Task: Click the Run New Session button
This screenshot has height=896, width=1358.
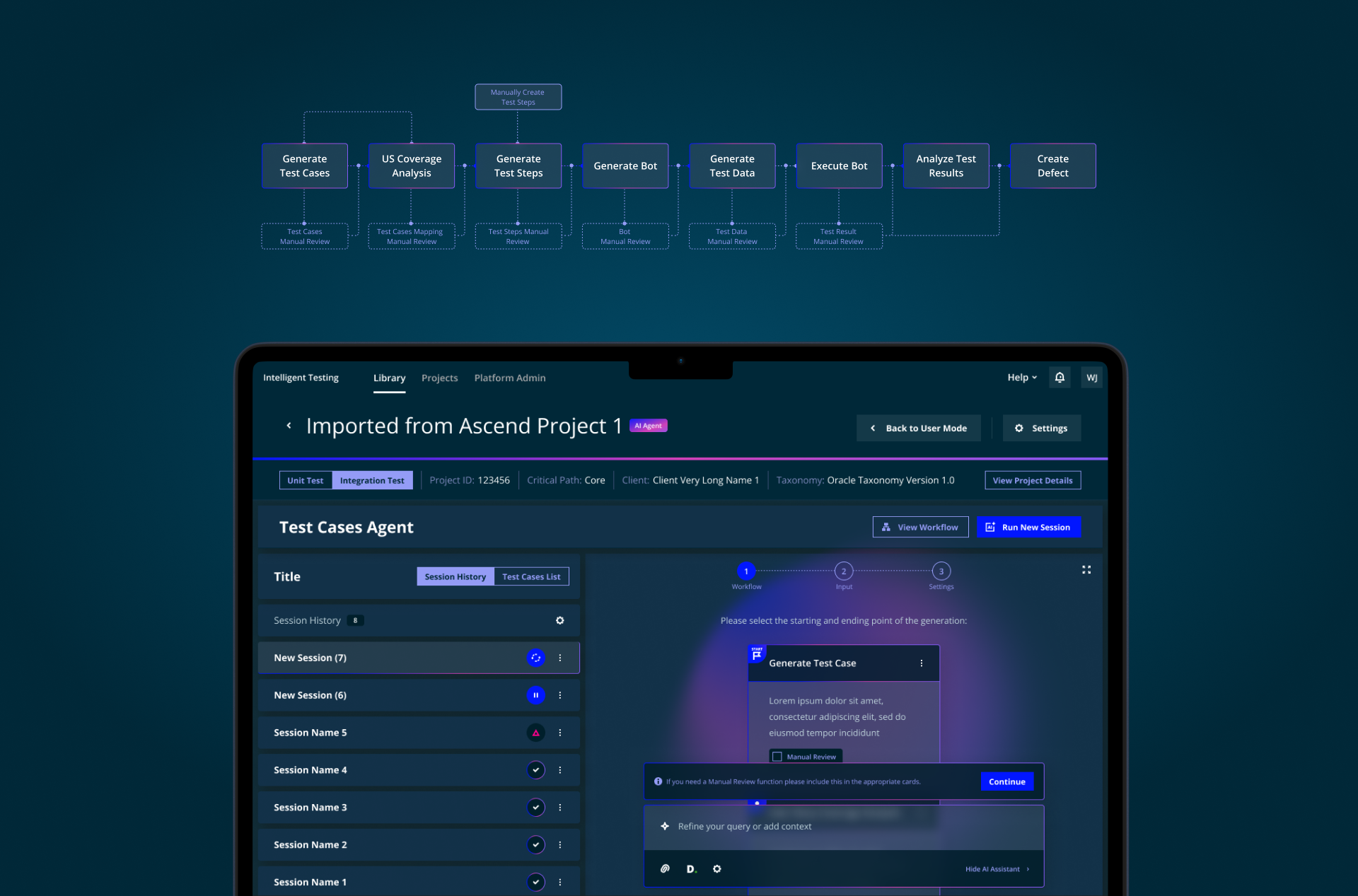Action: 1028,527
